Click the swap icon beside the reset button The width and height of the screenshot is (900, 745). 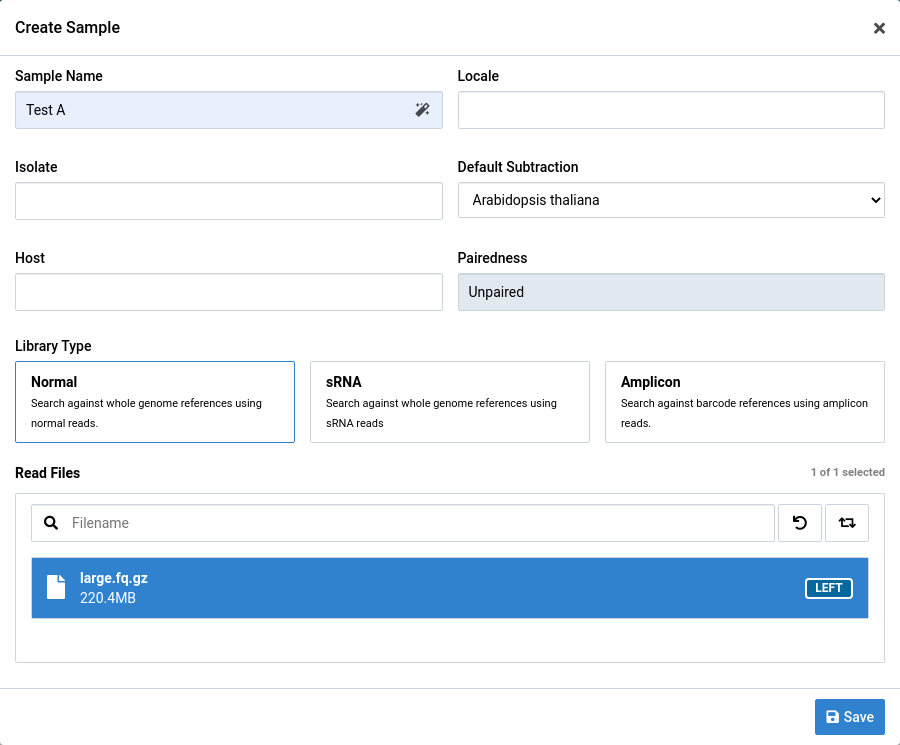[847, 522]
